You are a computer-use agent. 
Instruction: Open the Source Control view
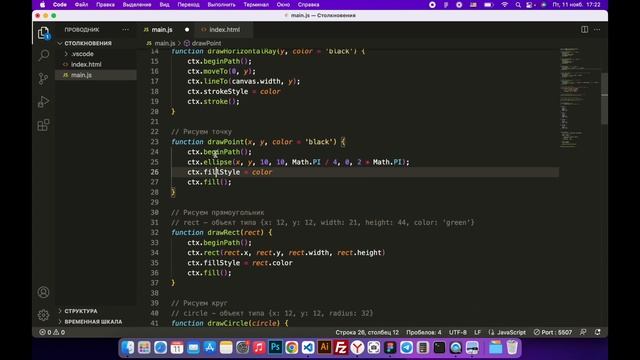pos(43,78)
